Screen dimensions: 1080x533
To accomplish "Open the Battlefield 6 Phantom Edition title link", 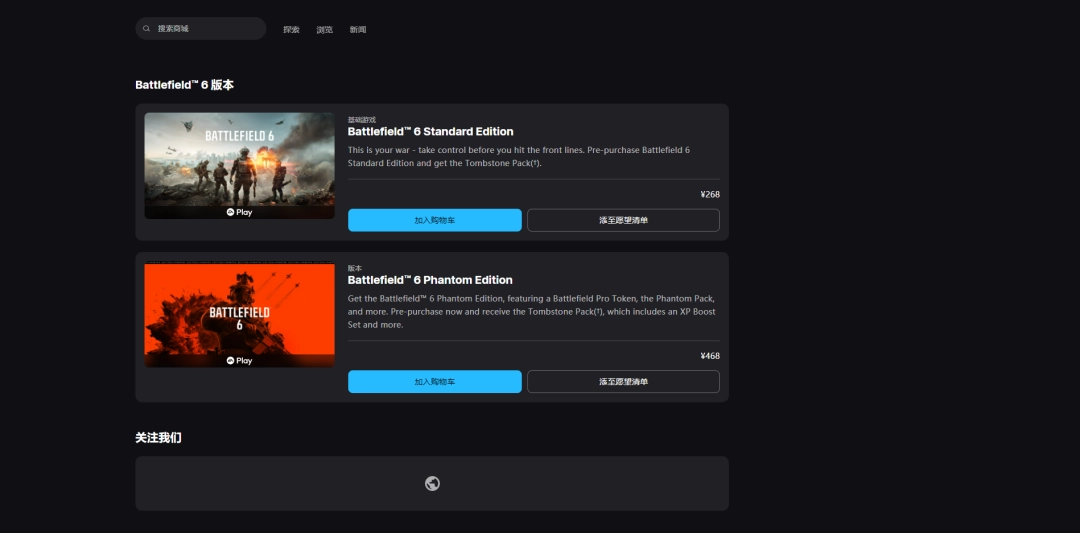I will pos(430,280).
